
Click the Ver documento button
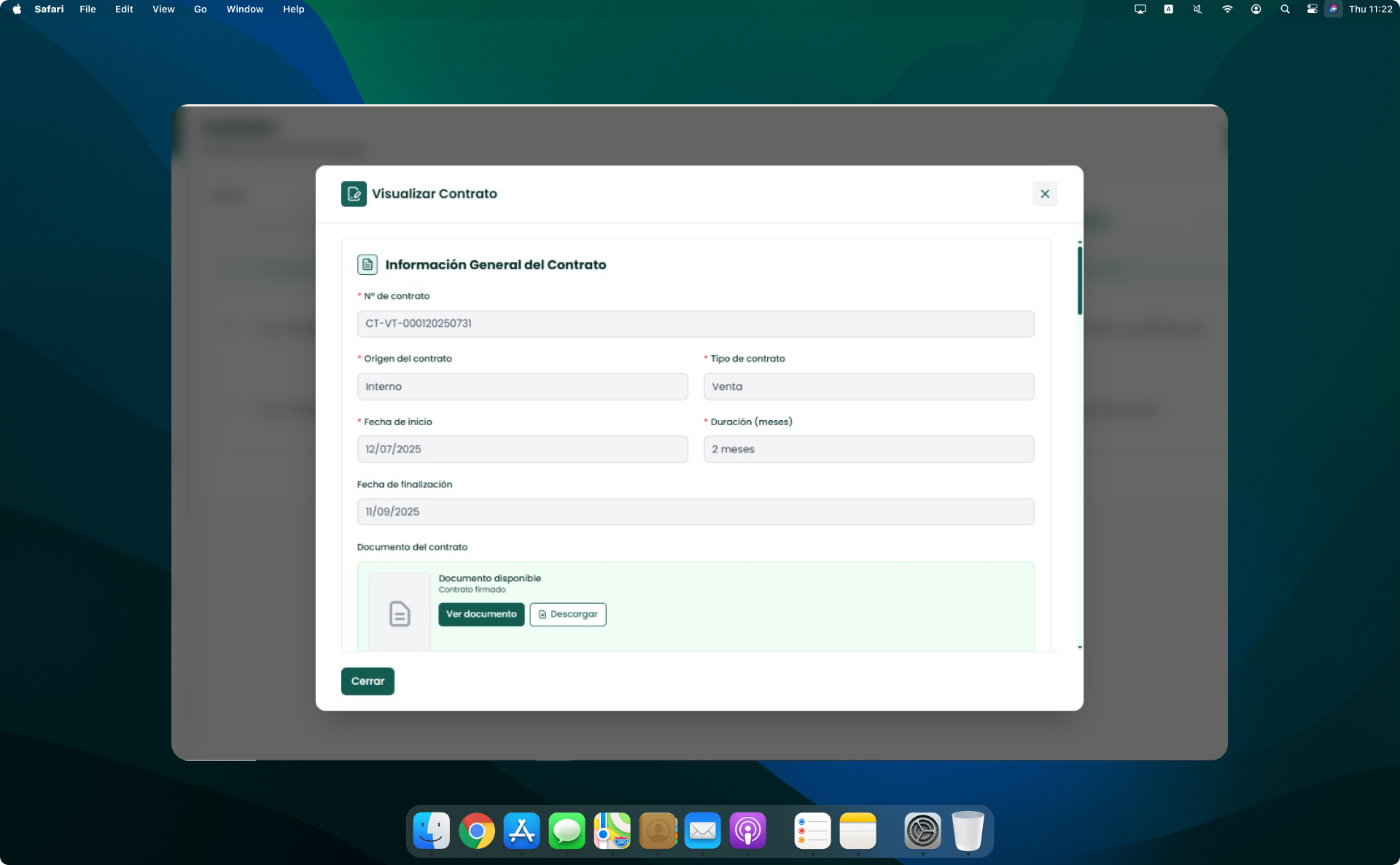click(481, 614)
